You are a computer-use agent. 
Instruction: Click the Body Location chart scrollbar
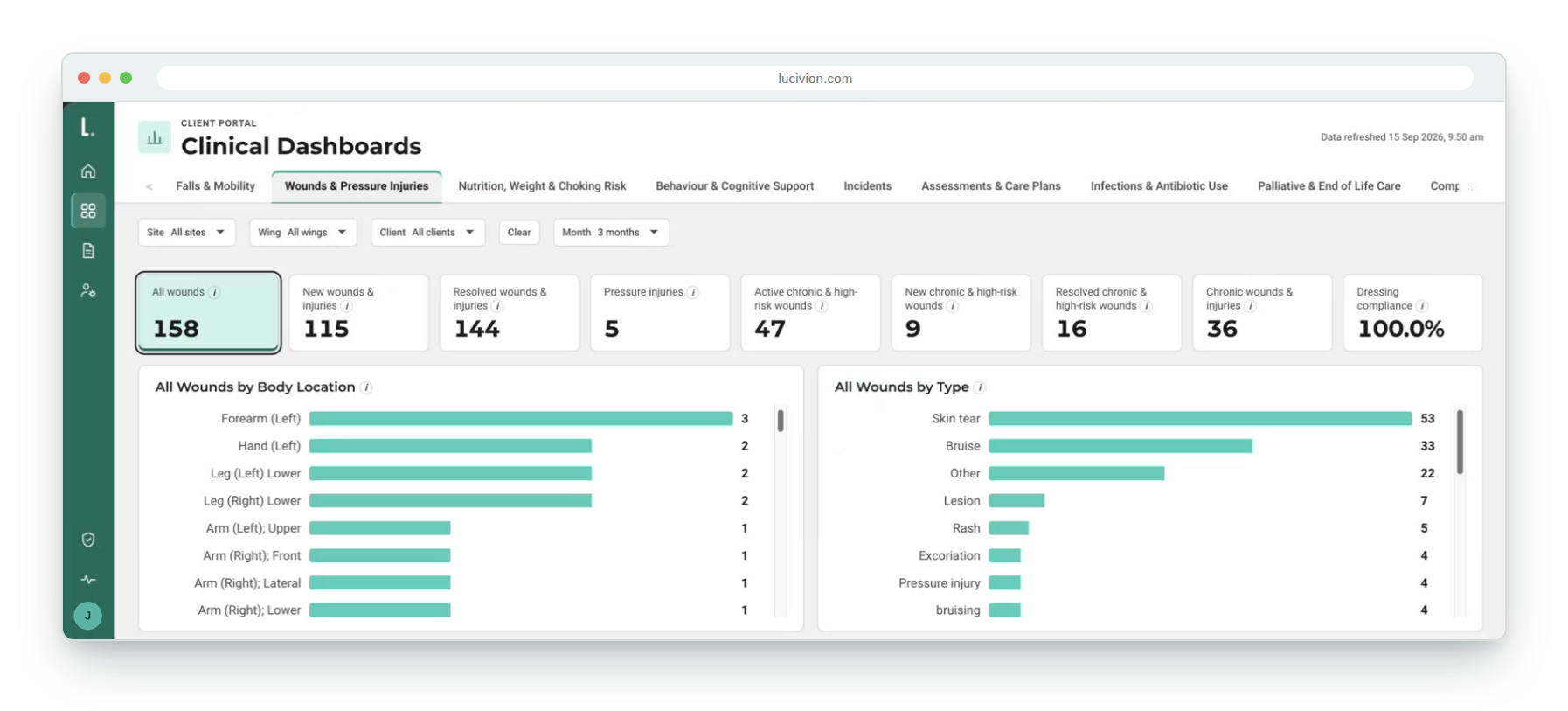coord(781,421)
